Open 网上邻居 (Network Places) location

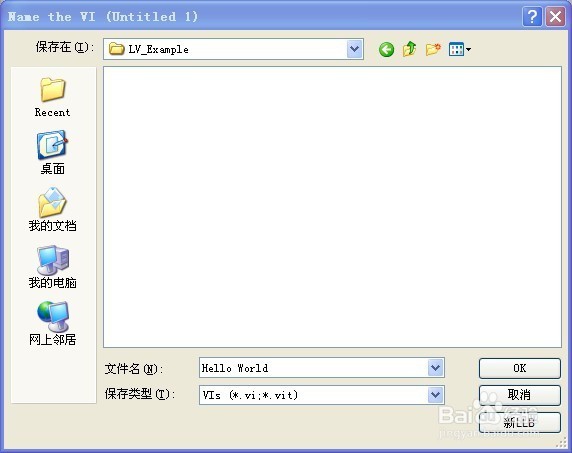53,324
